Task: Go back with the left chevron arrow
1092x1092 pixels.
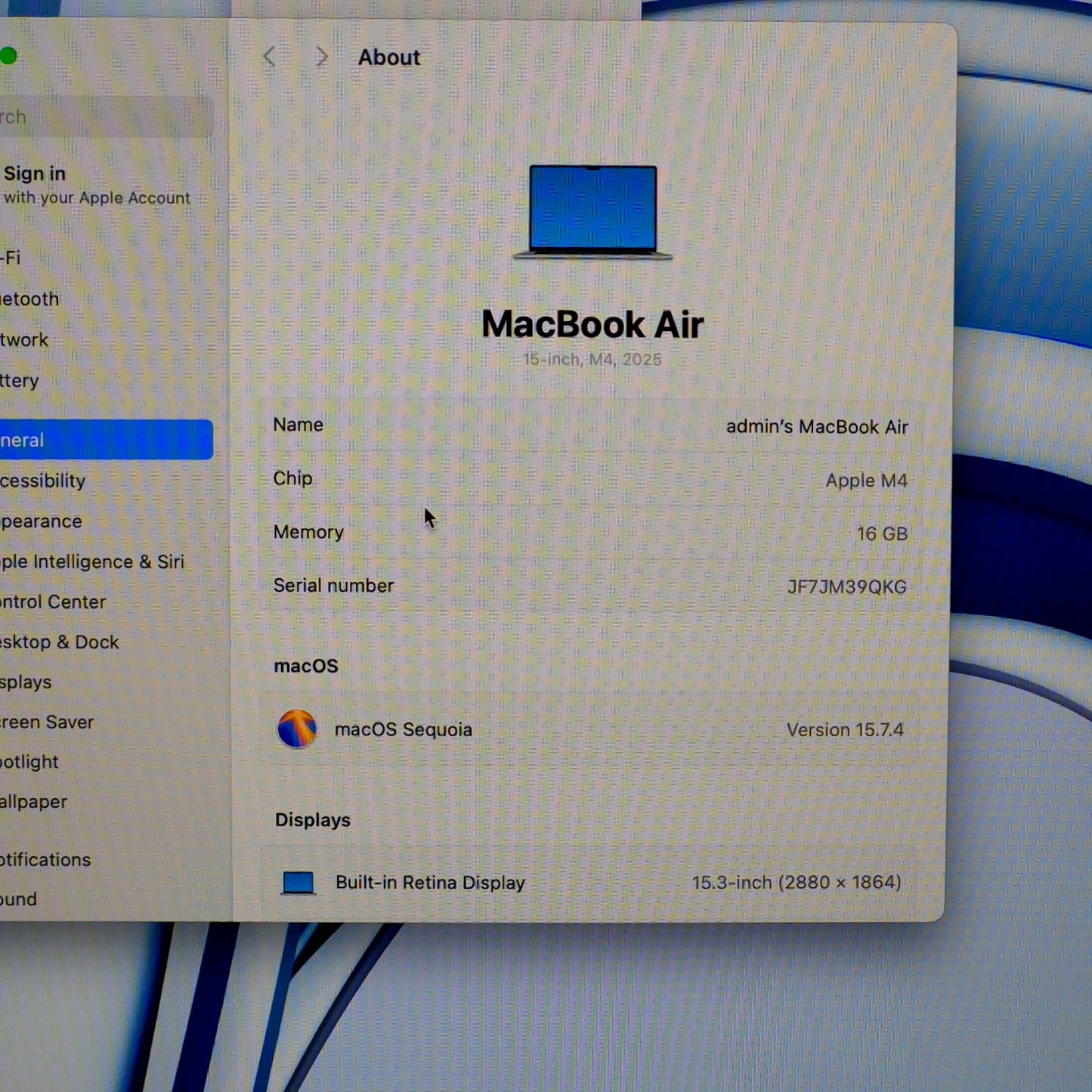Action: point(269,57)
